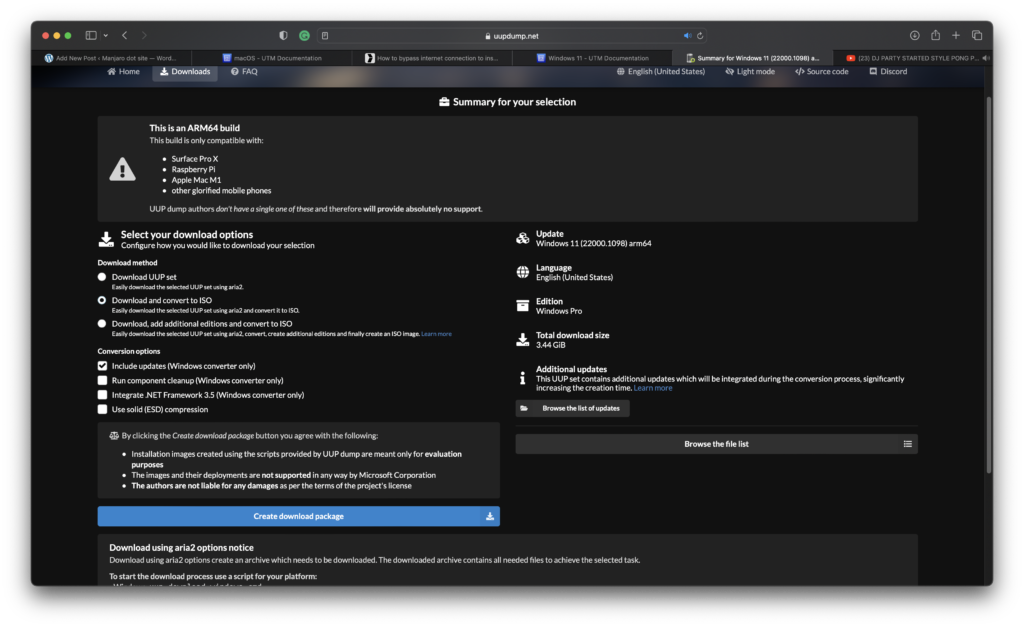Show the tab overview icon

977,35
